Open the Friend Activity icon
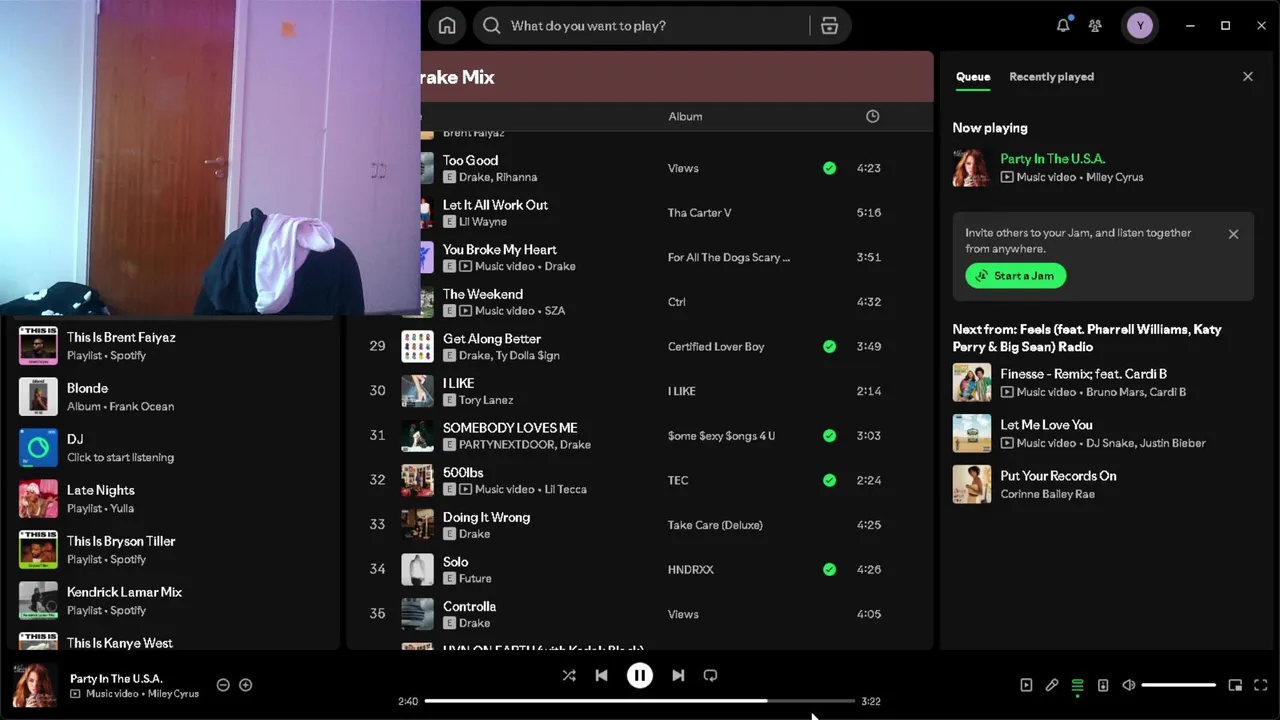This screenshot has height=720, width=1280. pos(1096,26)
